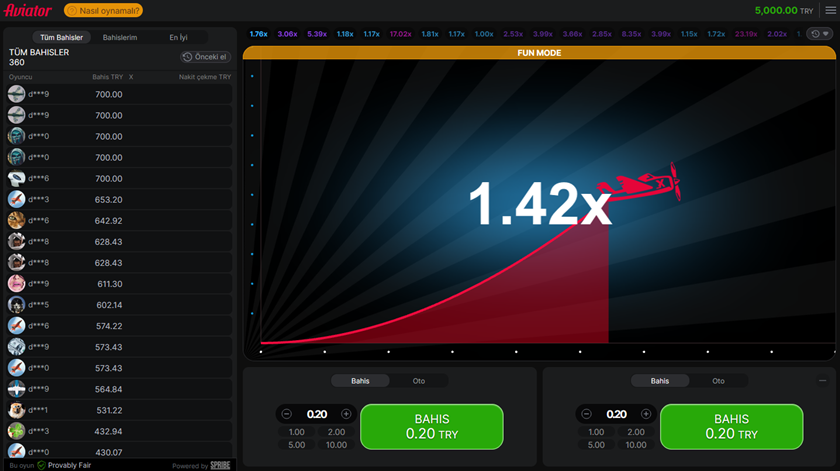
Task: Decrease the left bet amount with minus
Action: point(287,414)
